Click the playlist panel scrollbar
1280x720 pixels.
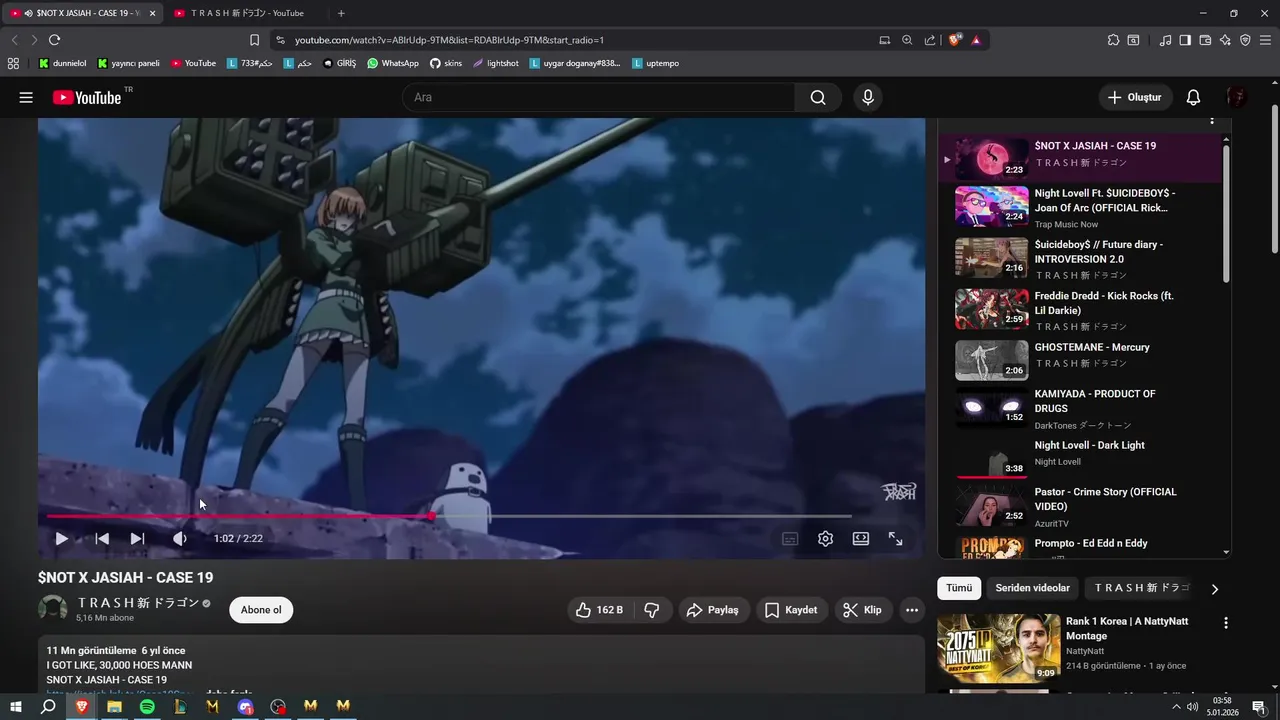[x=1226, y=215]
